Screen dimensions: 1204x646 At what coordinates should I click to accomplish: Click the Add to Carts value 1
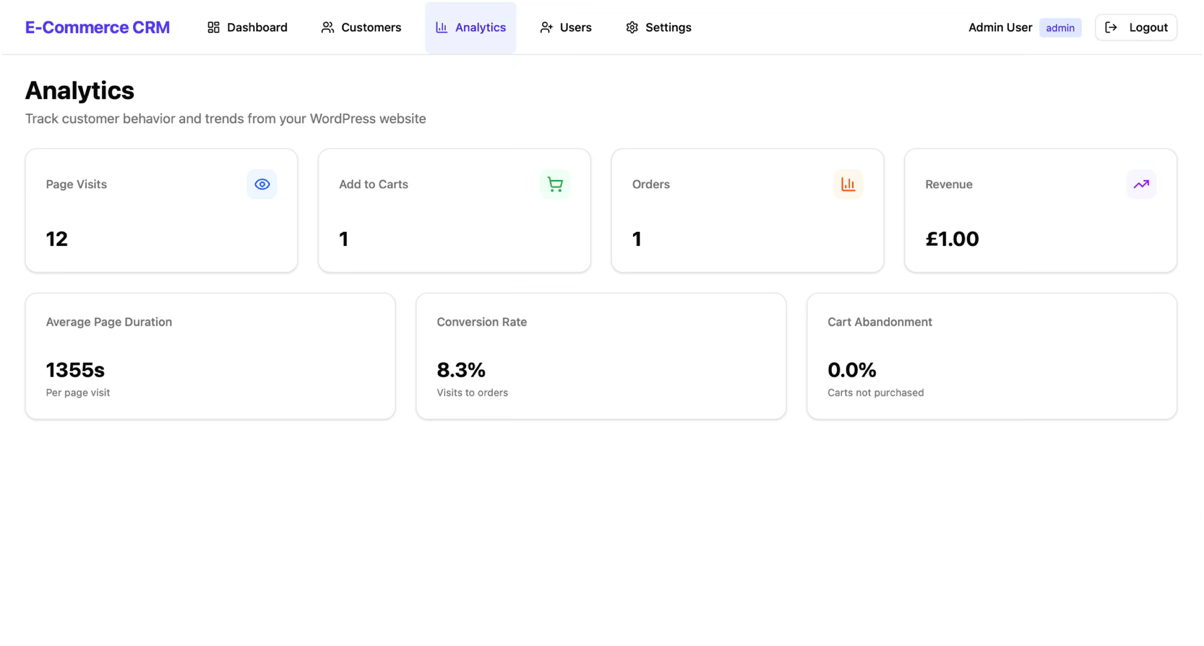[x=344, y=239]
